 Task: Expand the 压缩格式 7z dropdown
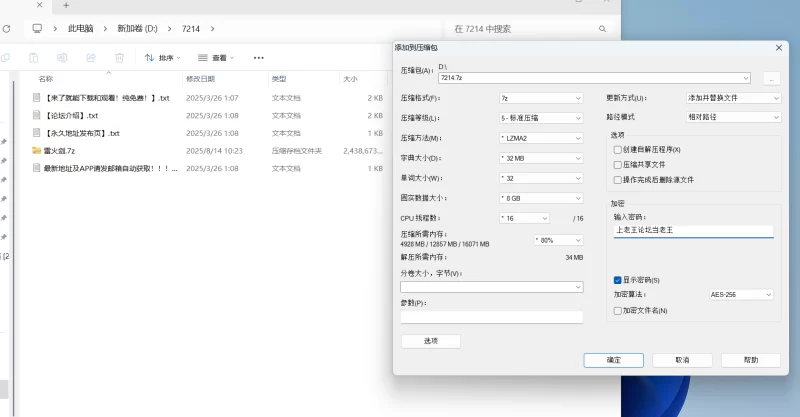(540, 98)
